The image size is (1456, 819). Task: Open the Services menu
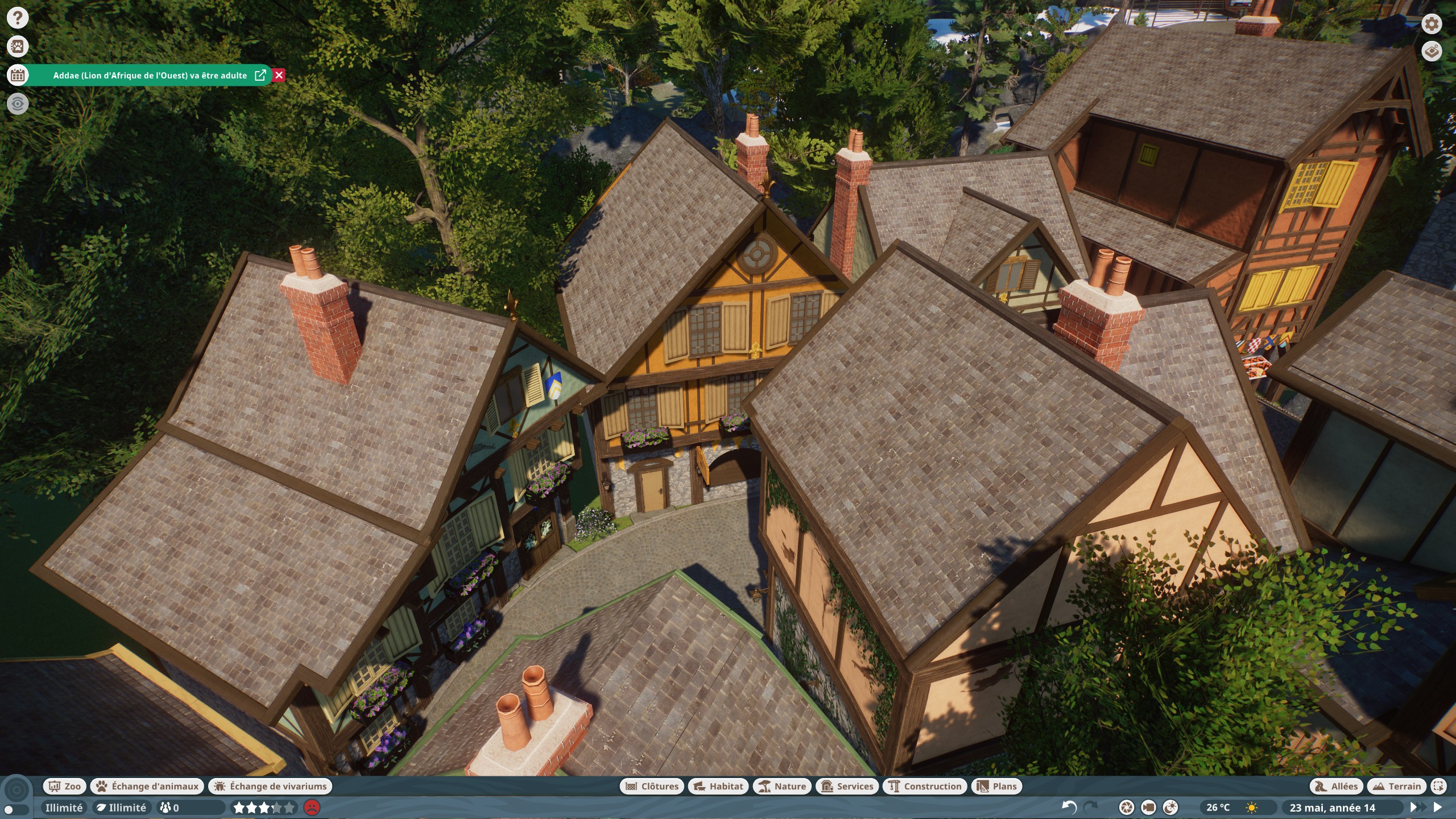click(x=847, y=786)
